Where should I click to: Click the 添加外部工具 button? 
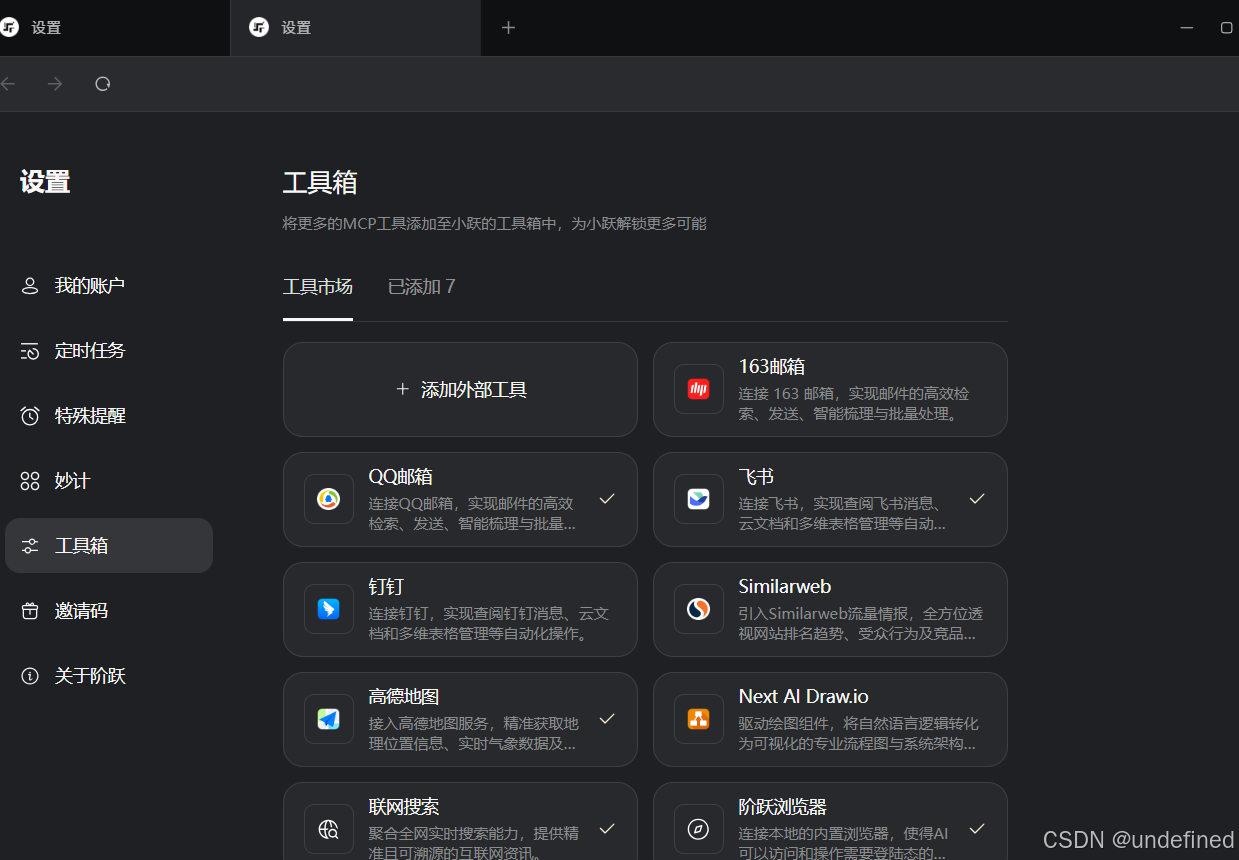click(460, 389)
